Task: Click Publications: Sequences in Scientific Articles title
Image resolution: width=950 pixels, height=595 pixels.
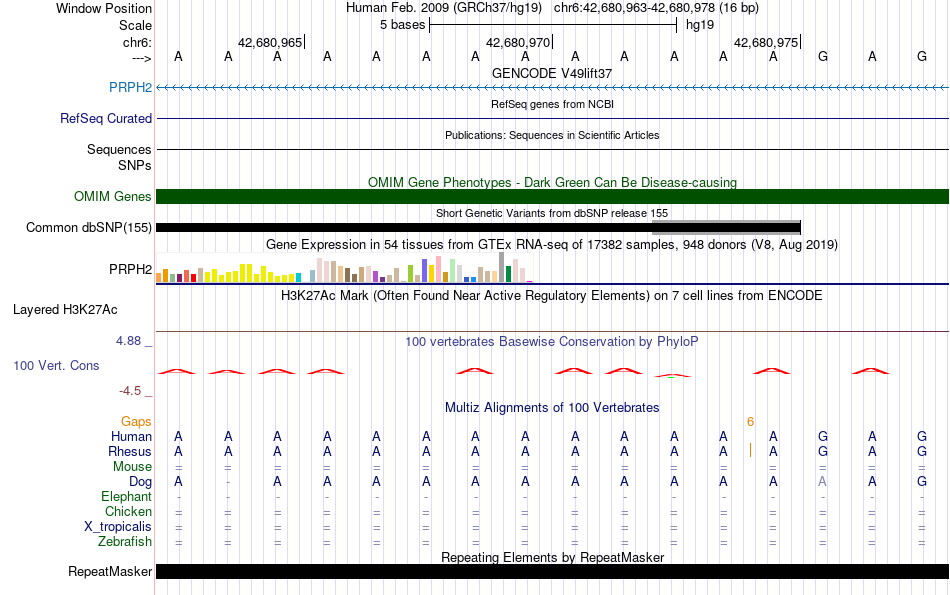Action: pyautogui.click(x=552, y=135)
